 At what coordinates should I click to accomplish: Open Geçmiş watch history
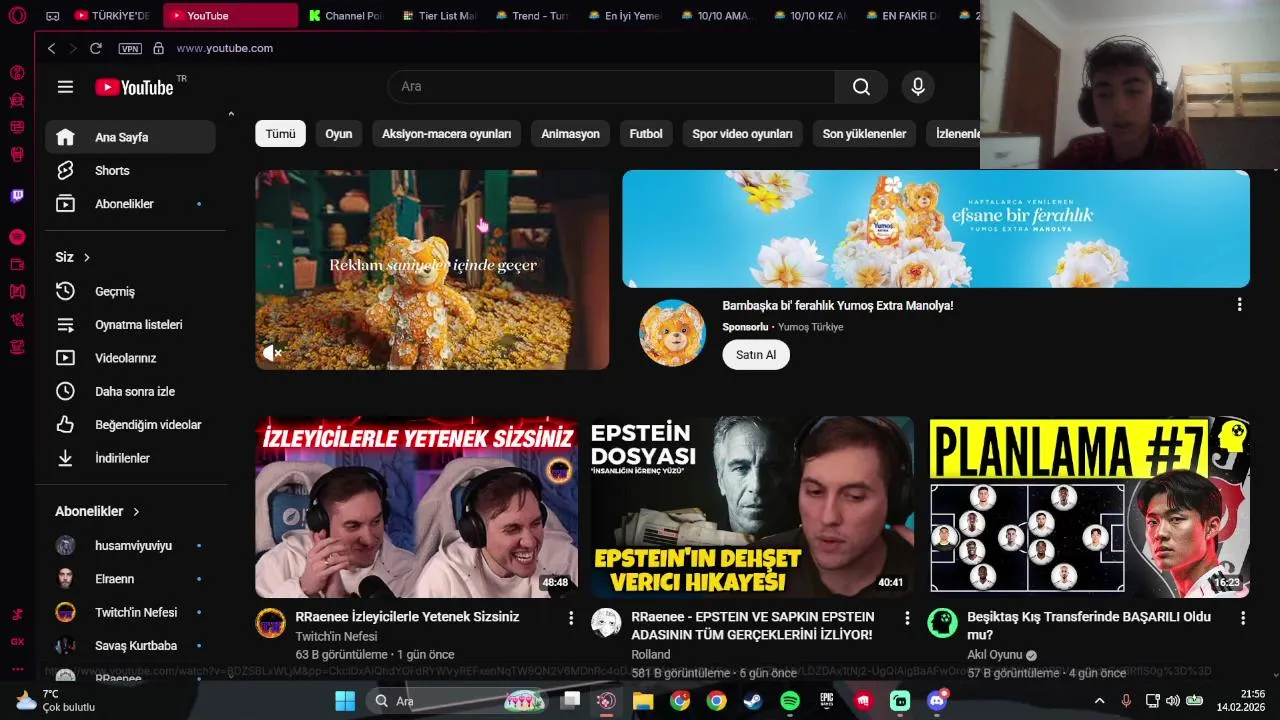[130, 291]
